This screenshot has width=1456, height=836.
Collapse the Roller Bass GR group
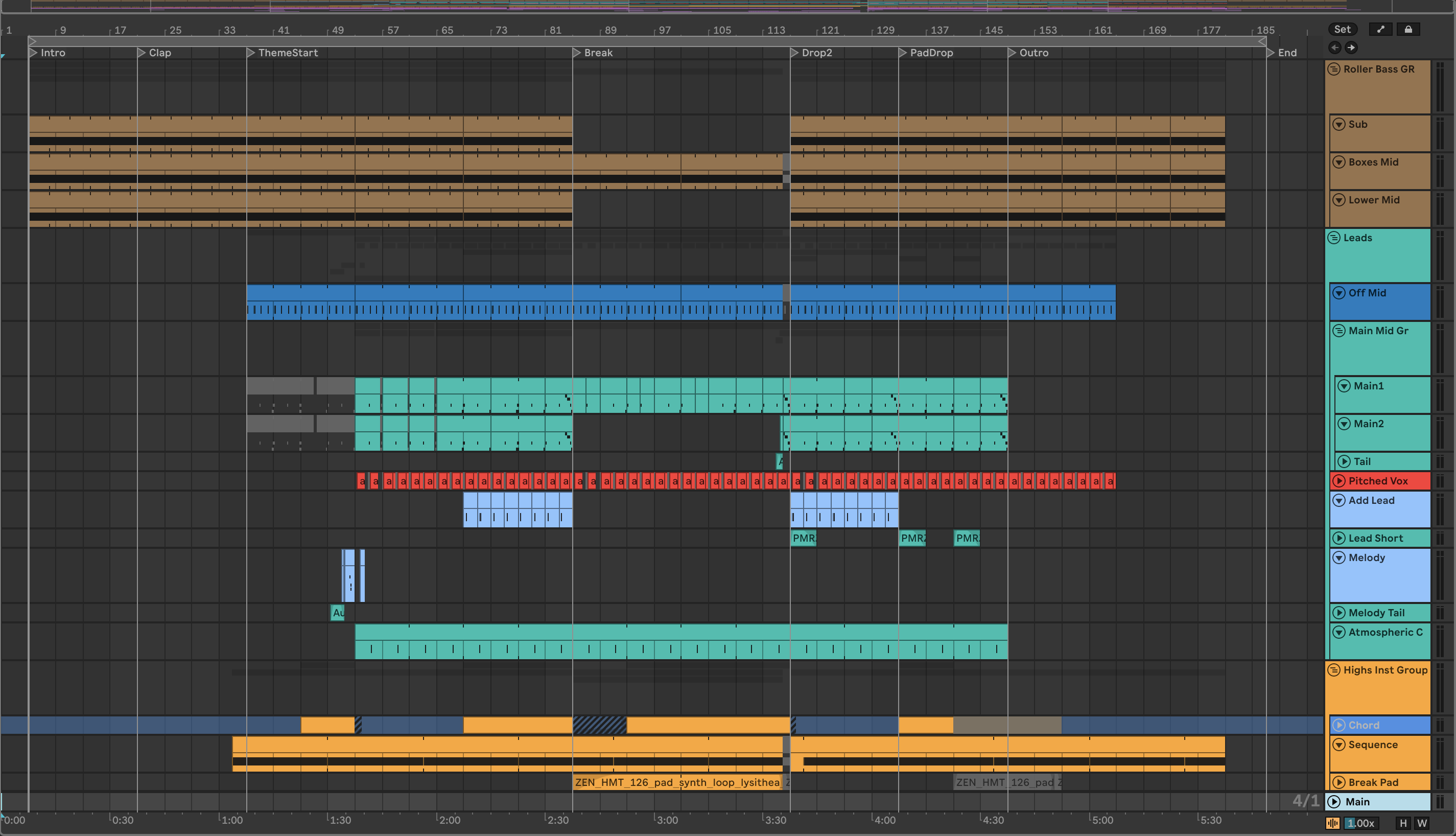click(1334, 69)
